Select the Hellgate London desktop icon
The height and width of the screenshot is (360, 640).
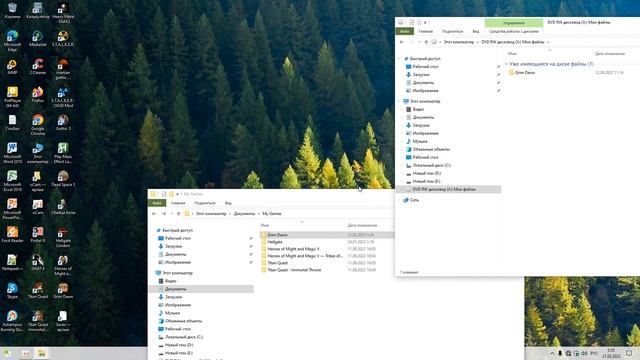coord(63,237)
